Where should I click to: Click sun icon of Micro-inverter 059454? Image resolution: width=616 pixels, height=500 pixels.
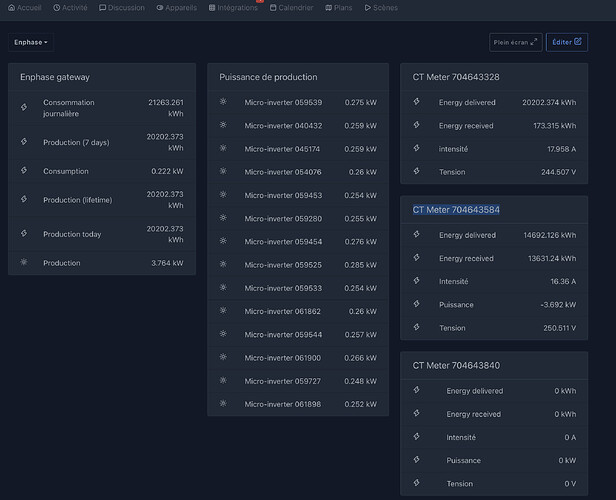point(223,241)
